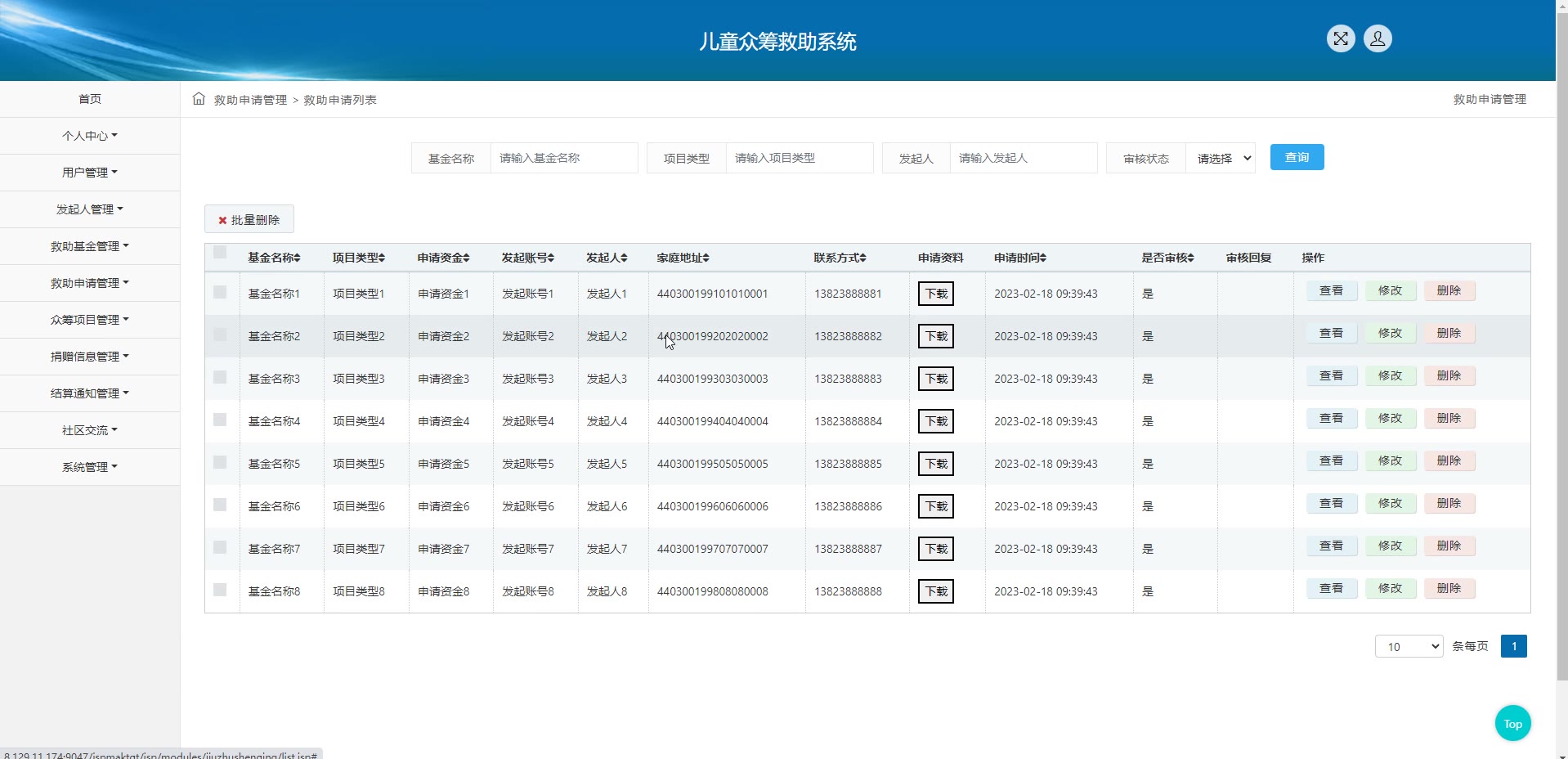Expand the 社区交流 sidebar menu

89,430
